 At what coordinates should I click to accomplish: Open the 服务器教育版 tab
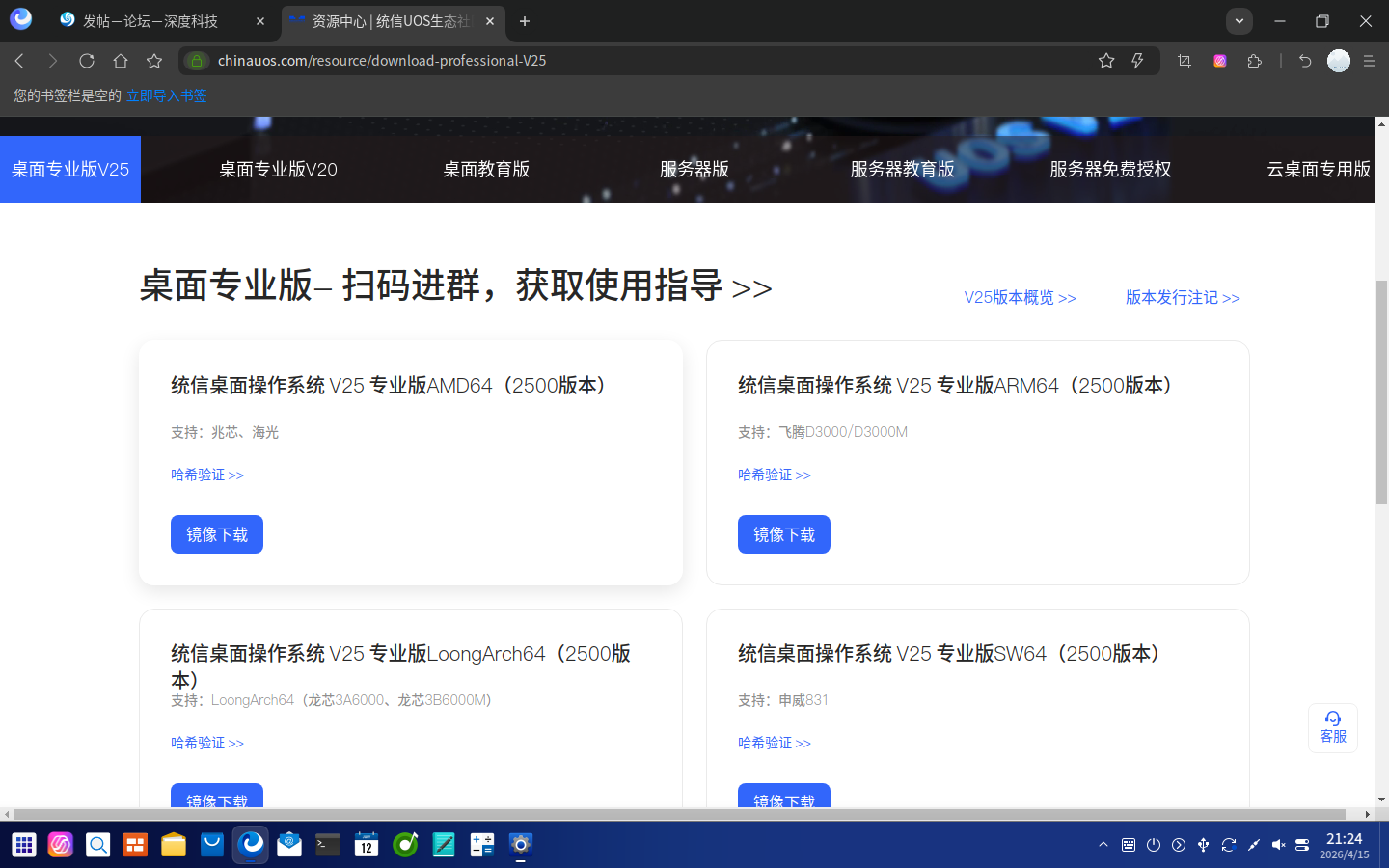903,170
